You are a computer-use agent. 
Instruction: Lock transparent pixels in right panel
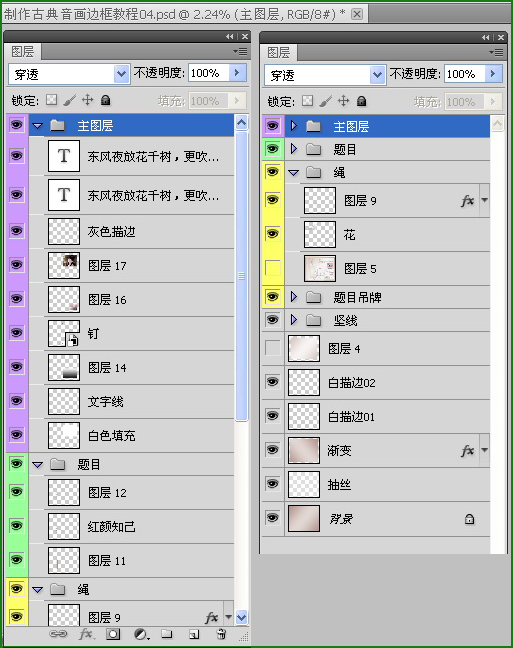308,101
